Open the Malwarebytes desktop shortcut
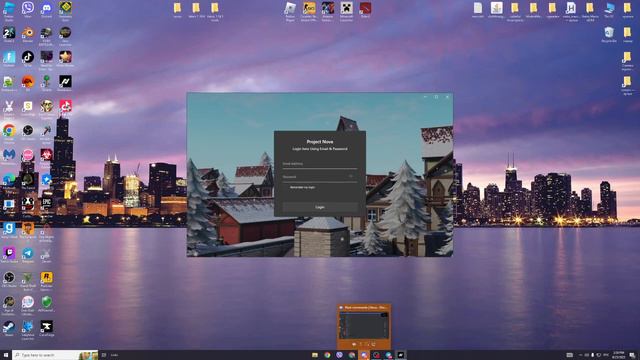The height and width of the screenshot is (360, 640). pyautogui.click(x=9, y=156)
